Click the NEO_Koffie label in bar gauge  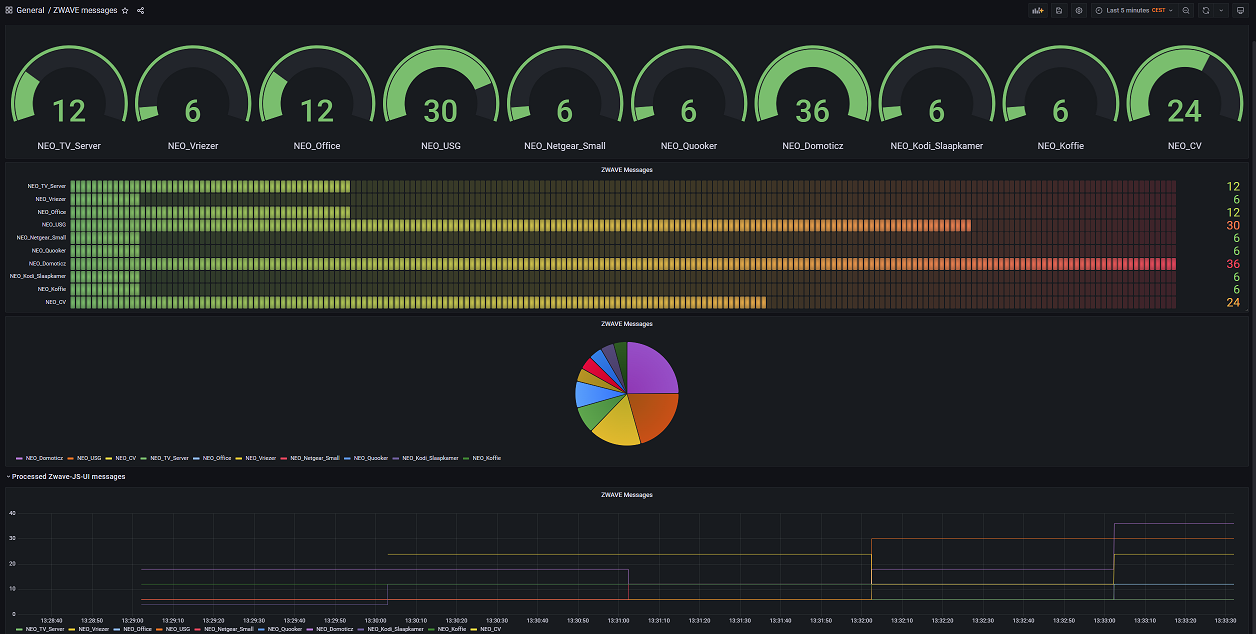[52, 289]
